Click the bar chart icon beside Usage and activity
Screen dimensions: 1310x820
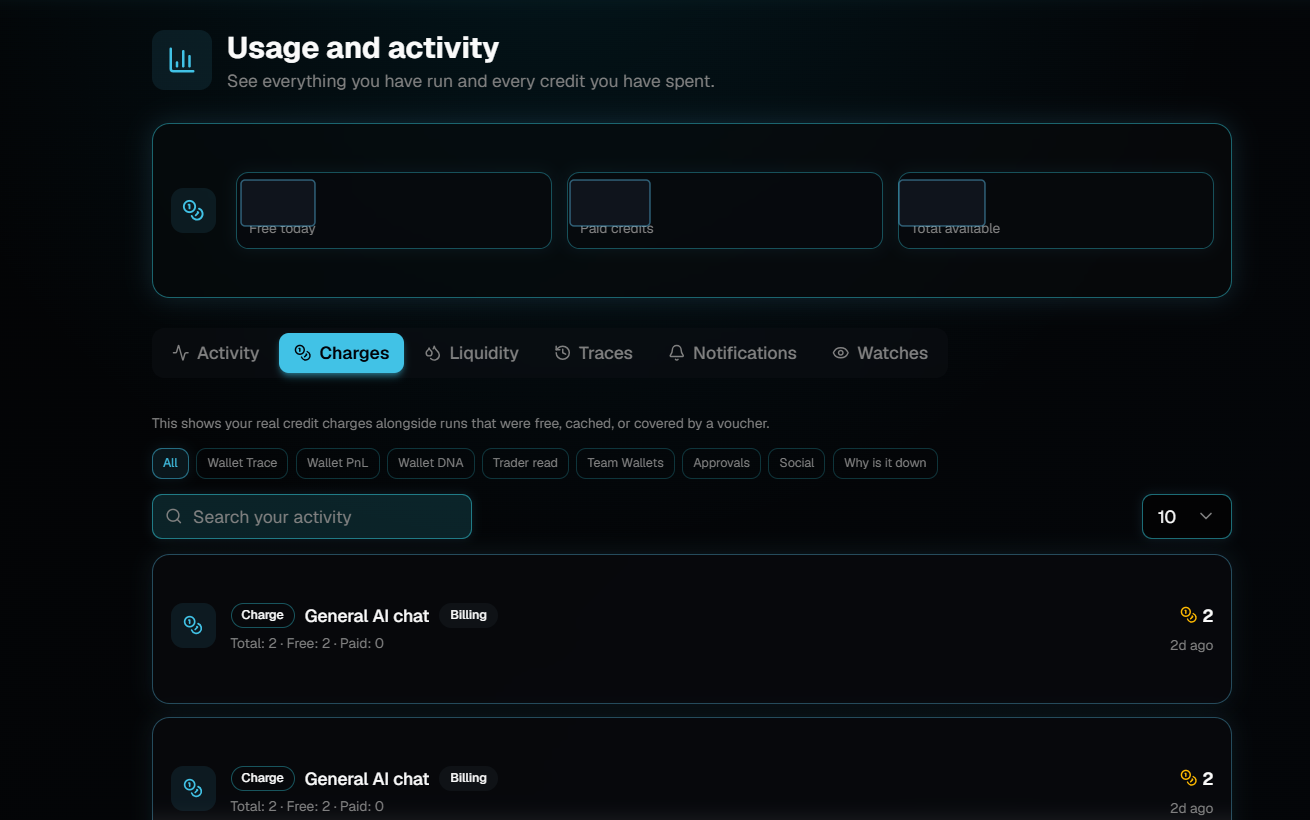coord(181,60)
